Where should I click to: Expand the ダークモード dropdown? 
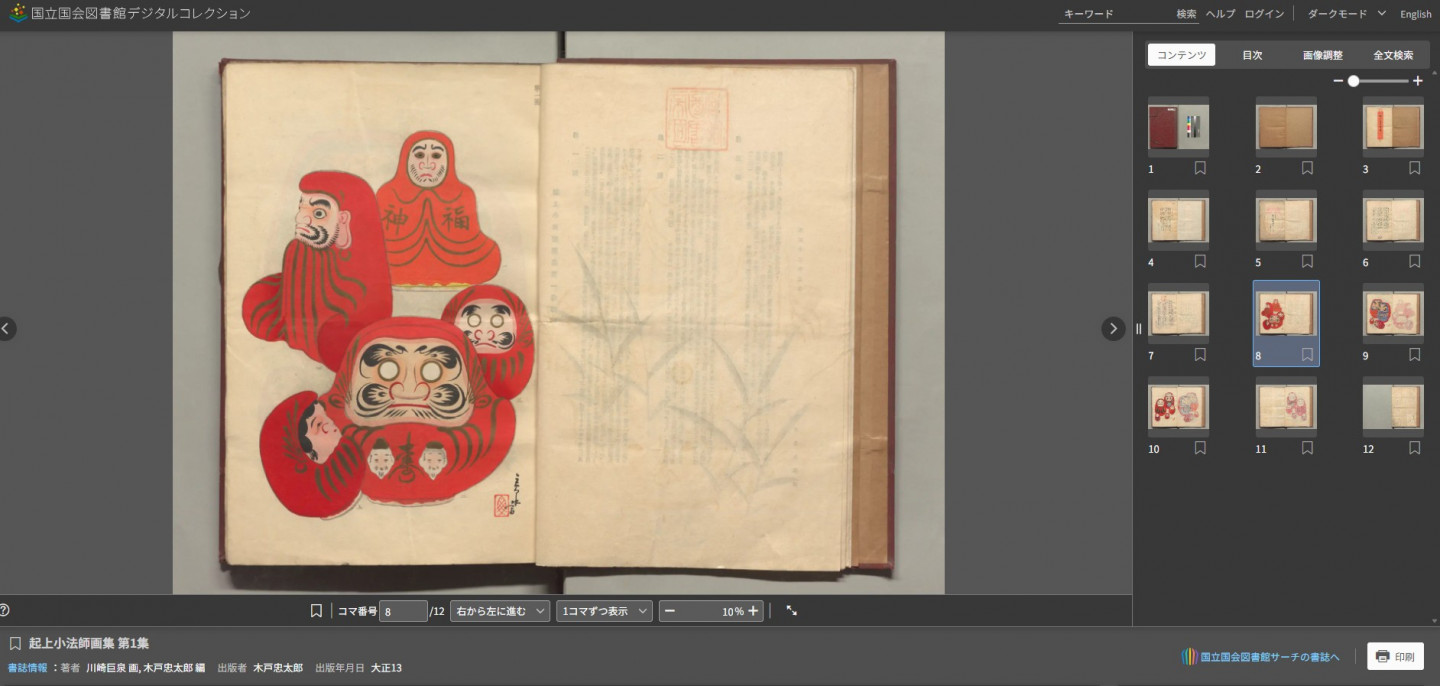pos(1346,14)
